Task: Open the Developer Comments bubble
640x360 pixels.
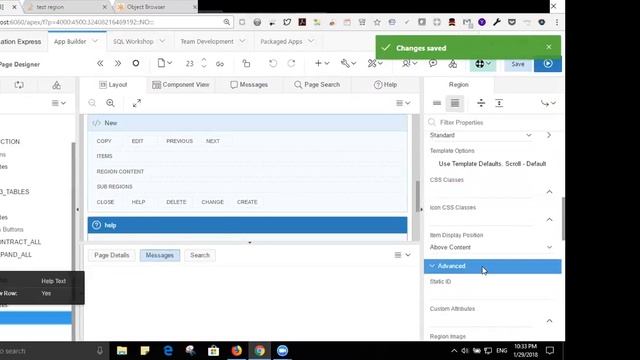Action: coord(433,63)
